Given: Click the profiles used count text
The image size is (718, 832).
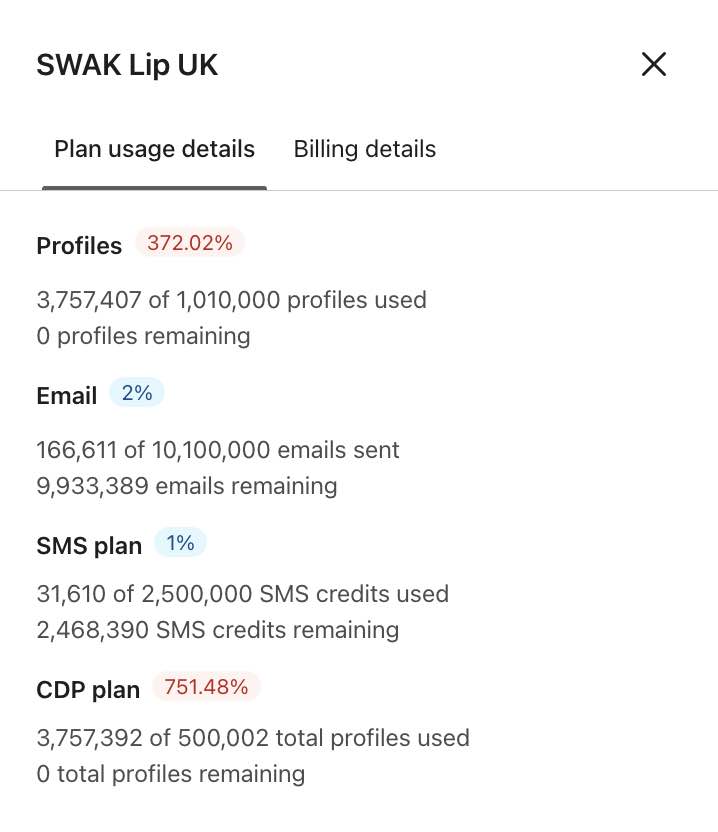Looking at the screenshot, I should [x=231, y=299].
